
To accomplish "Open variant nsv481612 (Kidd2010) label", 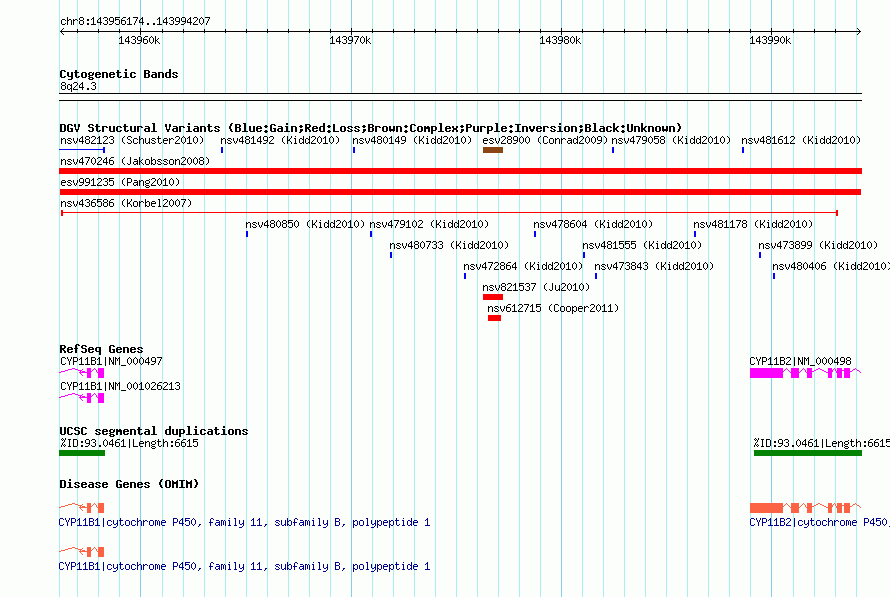I will 801,140.
